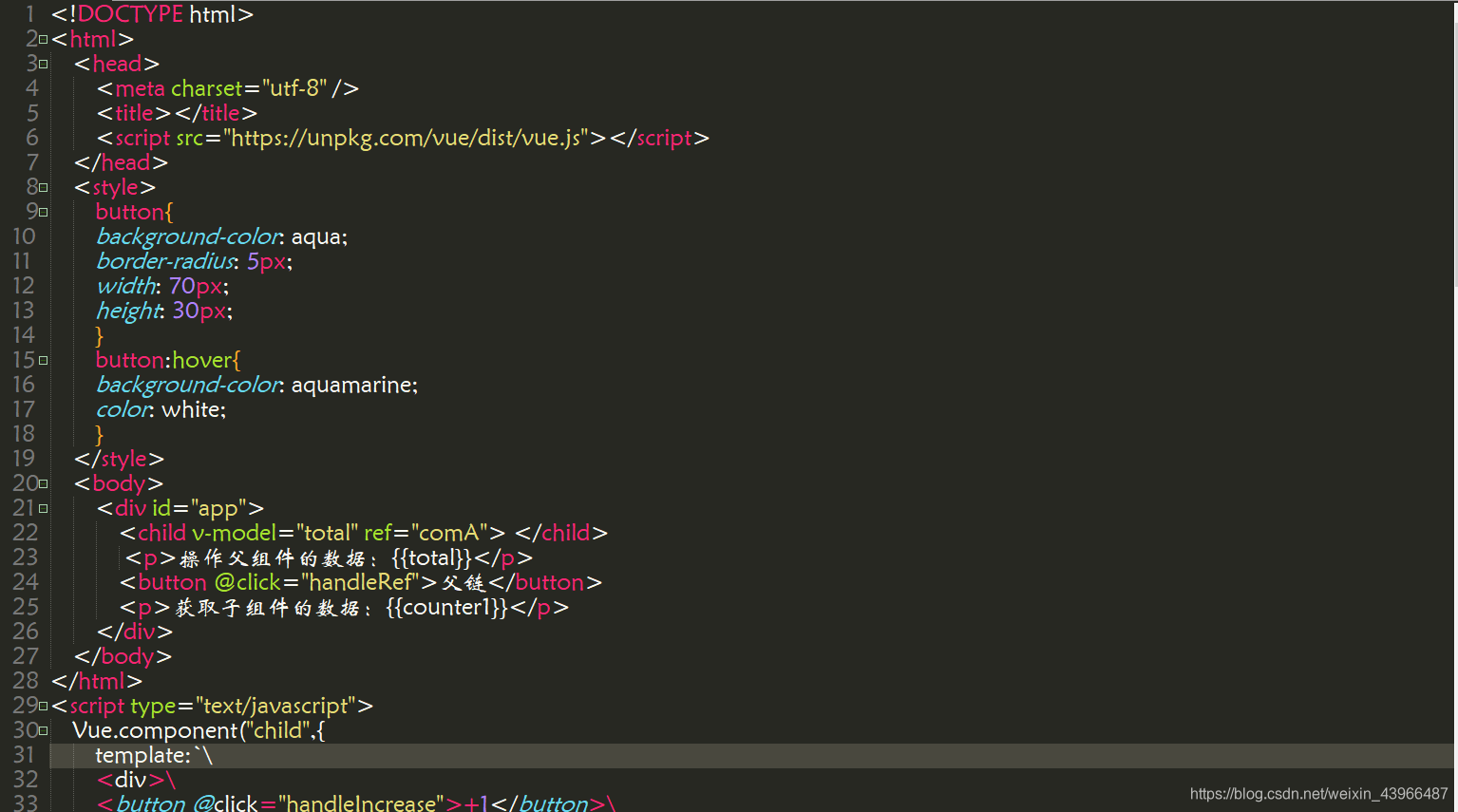Click the meta charset attribute on line 4
This screenshot has height=812, width=1458.
pyautogui.click(x=249, y=88)
